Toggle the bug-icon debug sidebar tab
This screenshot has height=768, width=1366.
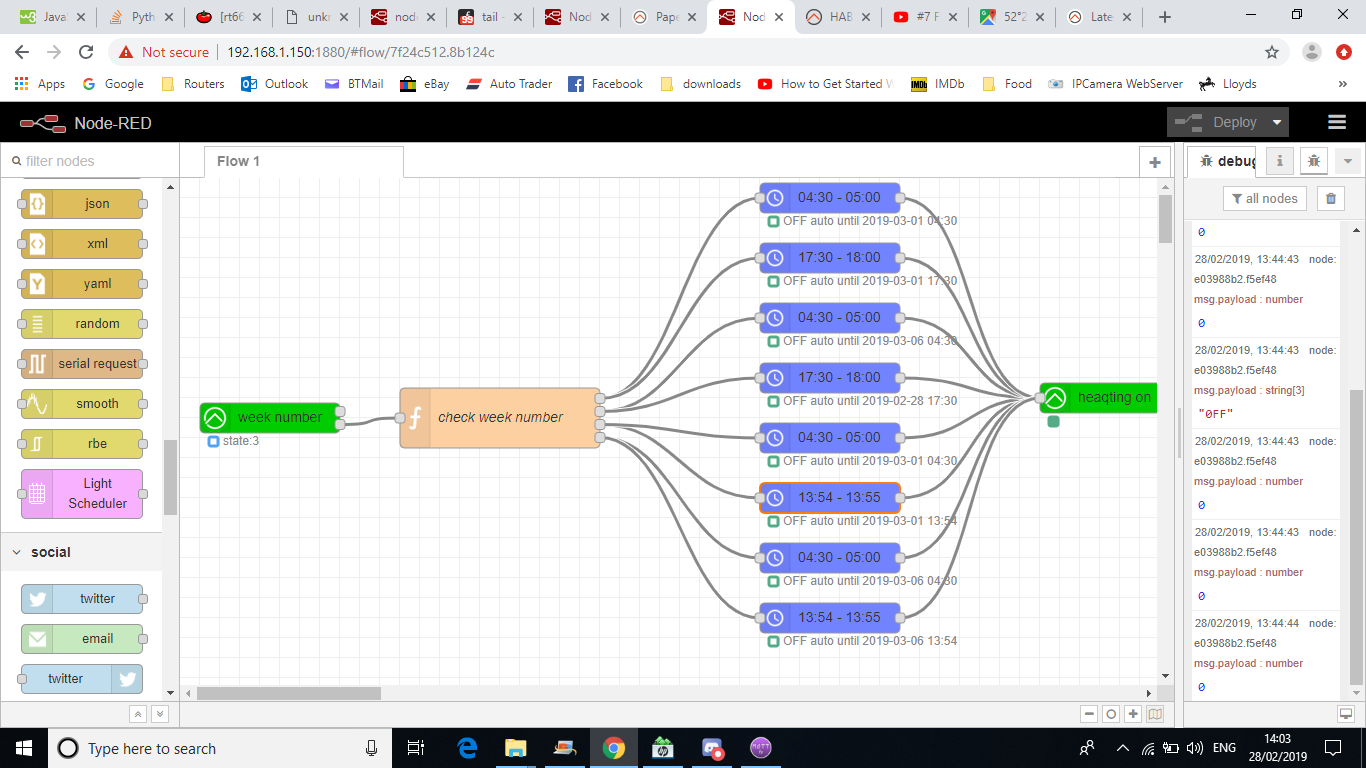pyautogui.click(x=1314, y=161)
